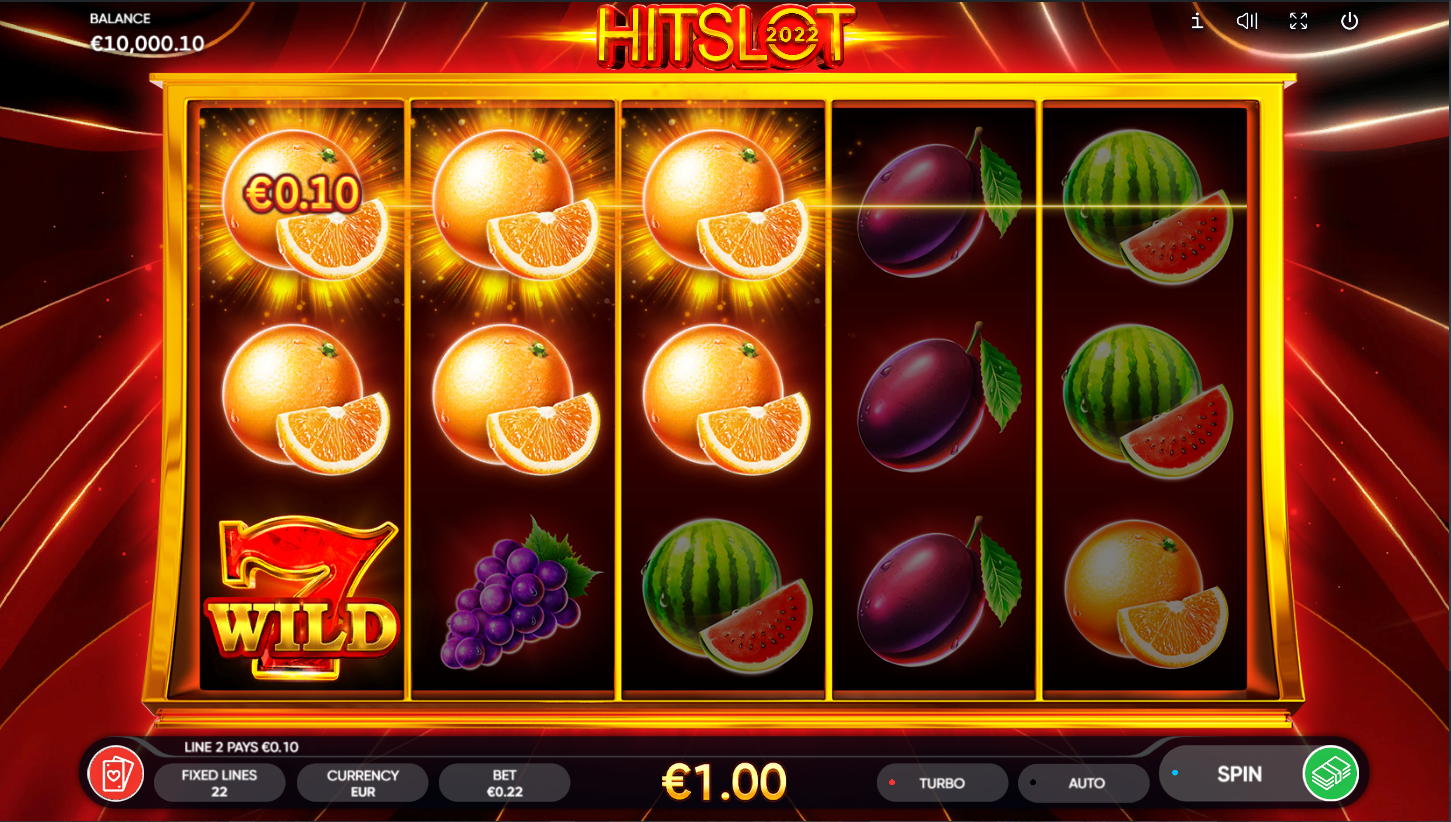Open the Bet €0.22 selector
This screenshot has width=1451, height=822.
coord(504,783)
